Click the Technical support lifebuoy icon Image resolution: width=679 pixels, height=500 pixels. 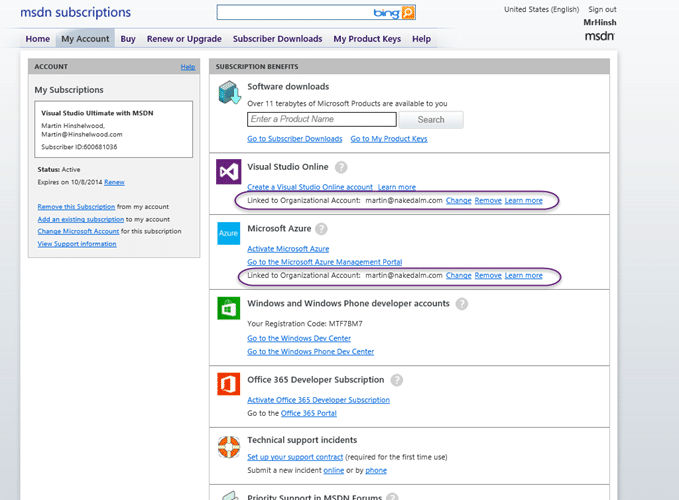click(x=229, y=447)
